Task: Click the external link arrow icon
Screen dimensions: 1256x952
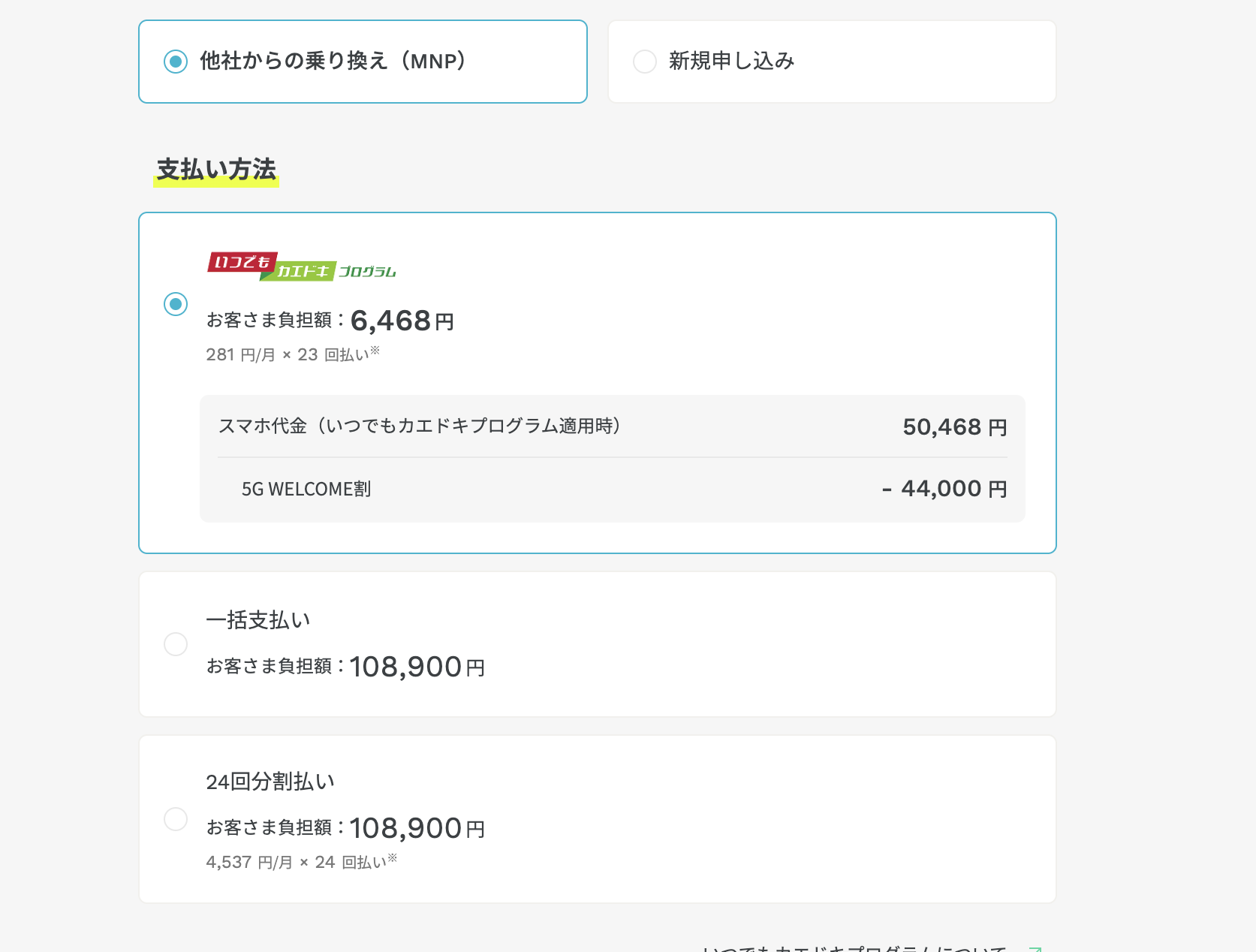Action: tap(1035, 949)
